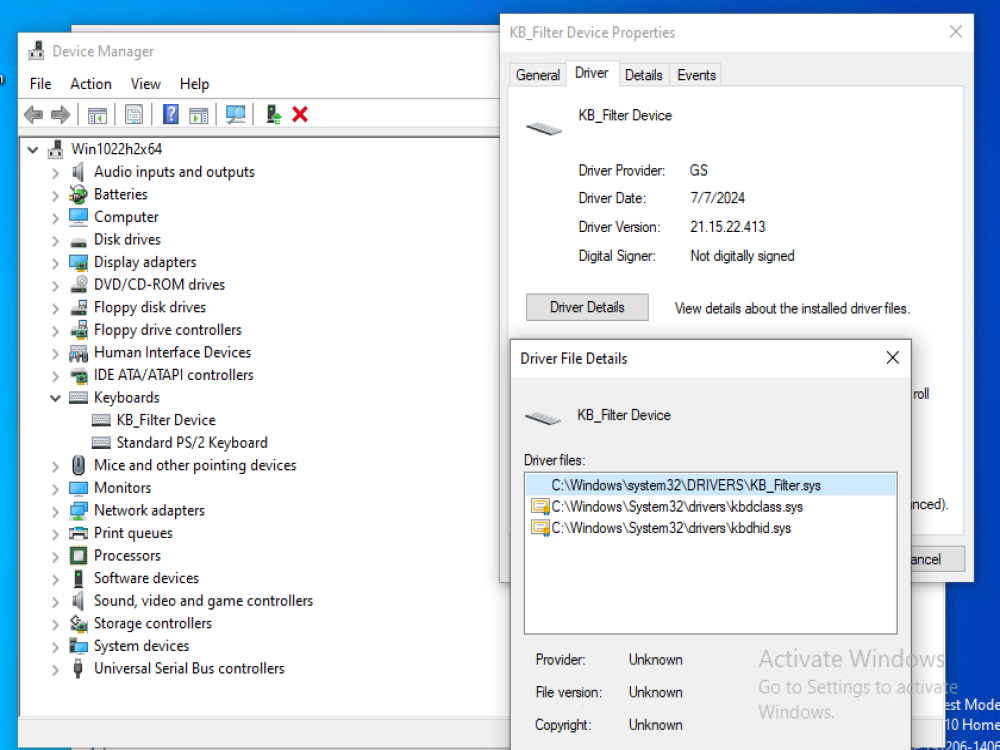Click the Print queues printer icon
Screen dimensions: 1000x750
(78, 533)
